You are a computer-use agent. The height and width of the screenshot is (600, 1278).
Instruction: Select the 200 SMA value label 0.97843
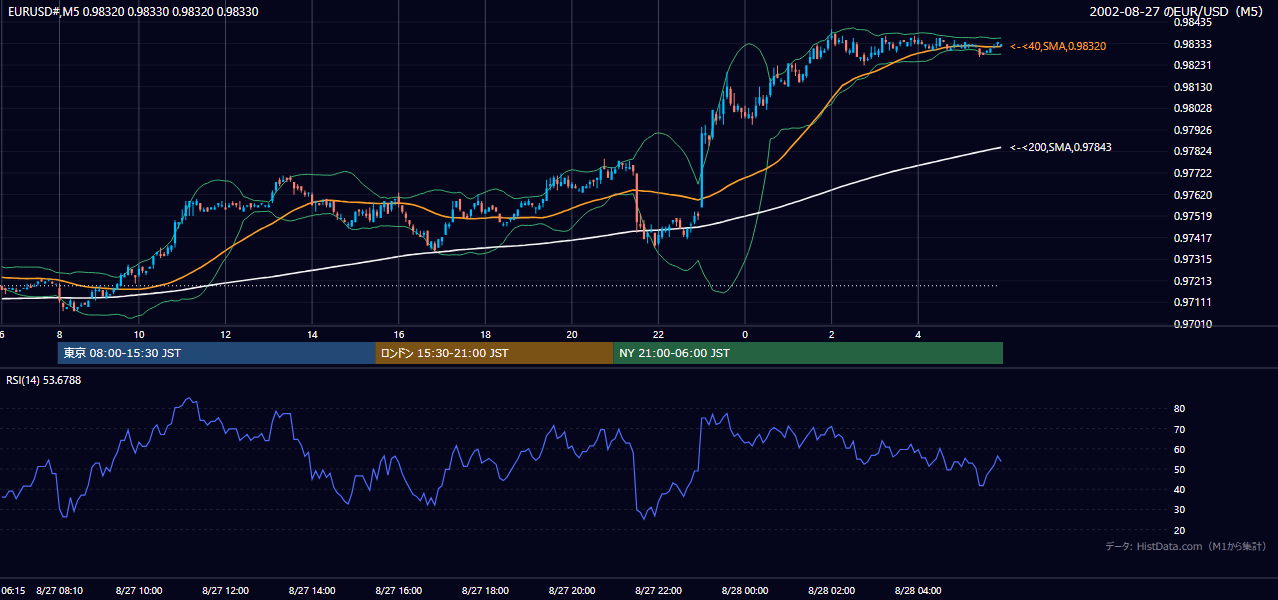pyautogui.click(x=1061, y=147)
